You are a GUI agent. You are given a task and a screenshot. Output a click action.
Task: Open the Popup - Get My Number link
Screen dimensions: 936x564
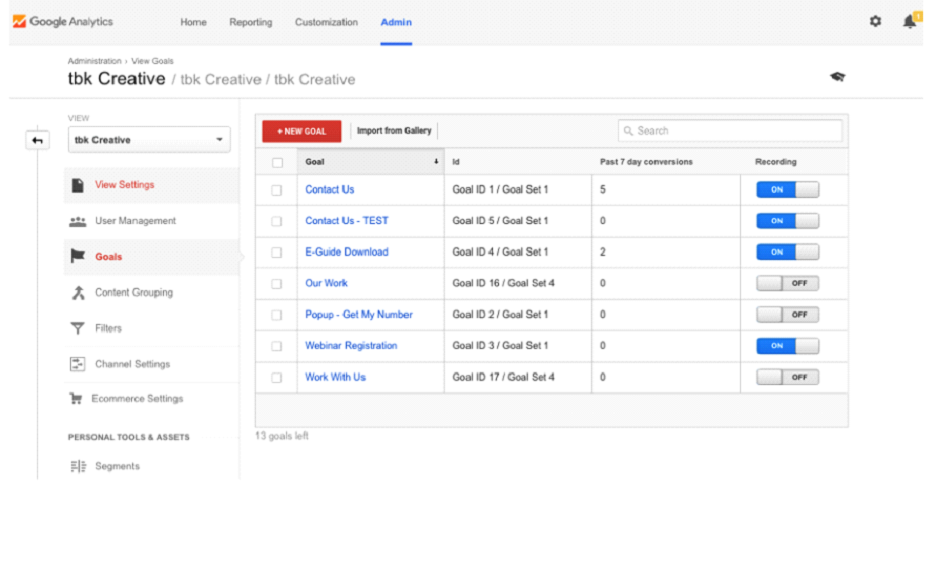(359, 315)
